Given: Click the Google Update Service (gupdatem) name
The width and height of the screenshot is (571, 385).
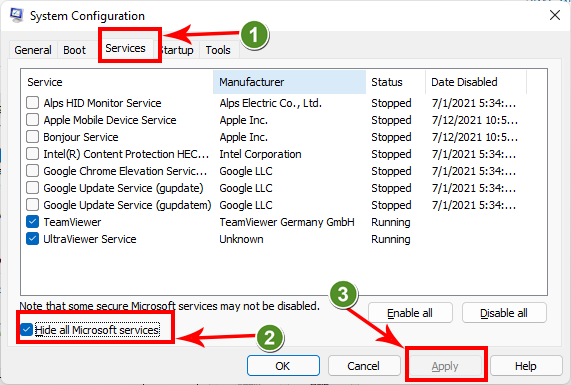Looking at the screenshot, I should 127,205.
